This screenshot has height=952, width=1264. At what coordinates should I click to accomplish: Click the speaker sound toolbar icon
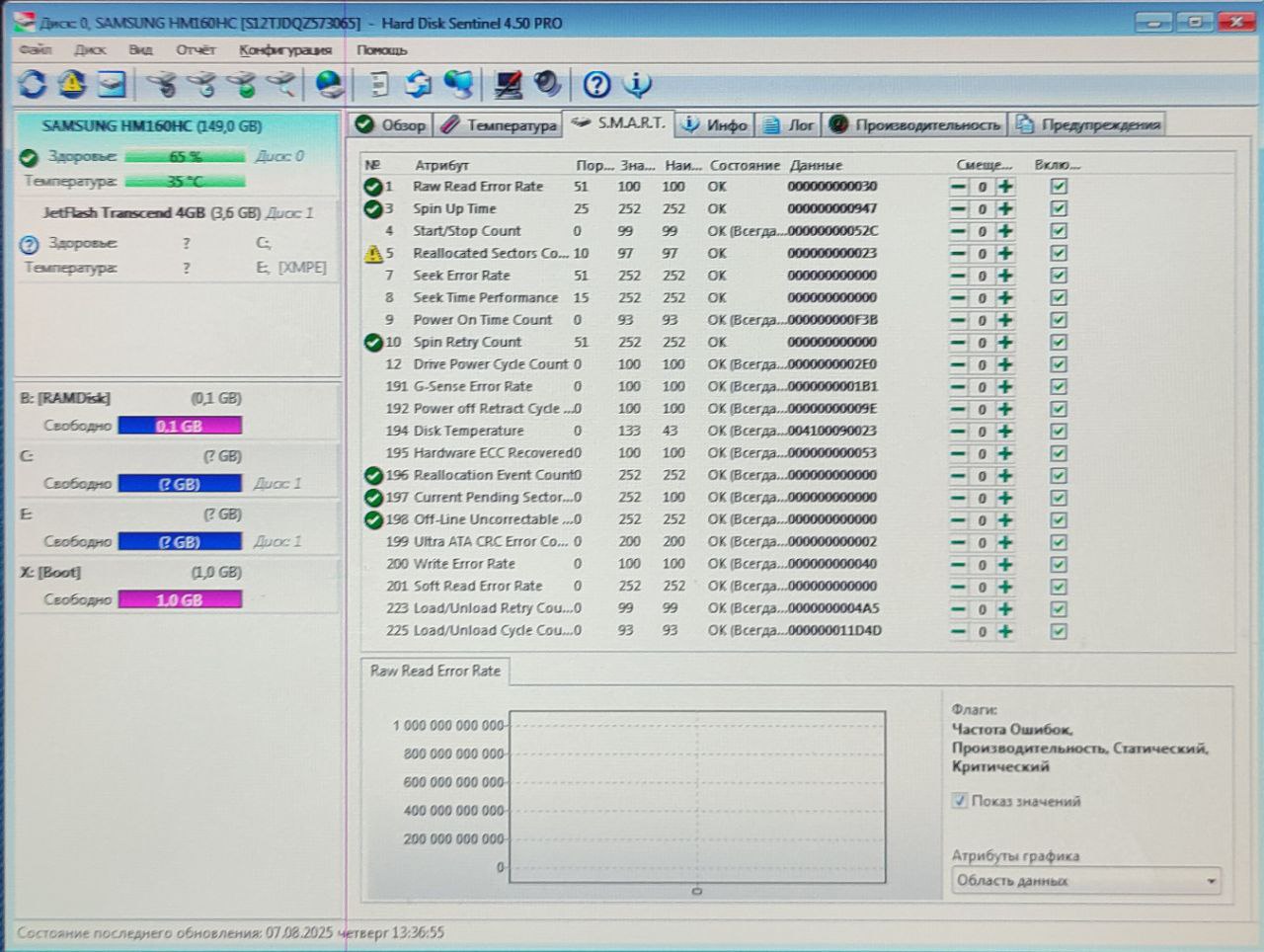pos(547,85)
